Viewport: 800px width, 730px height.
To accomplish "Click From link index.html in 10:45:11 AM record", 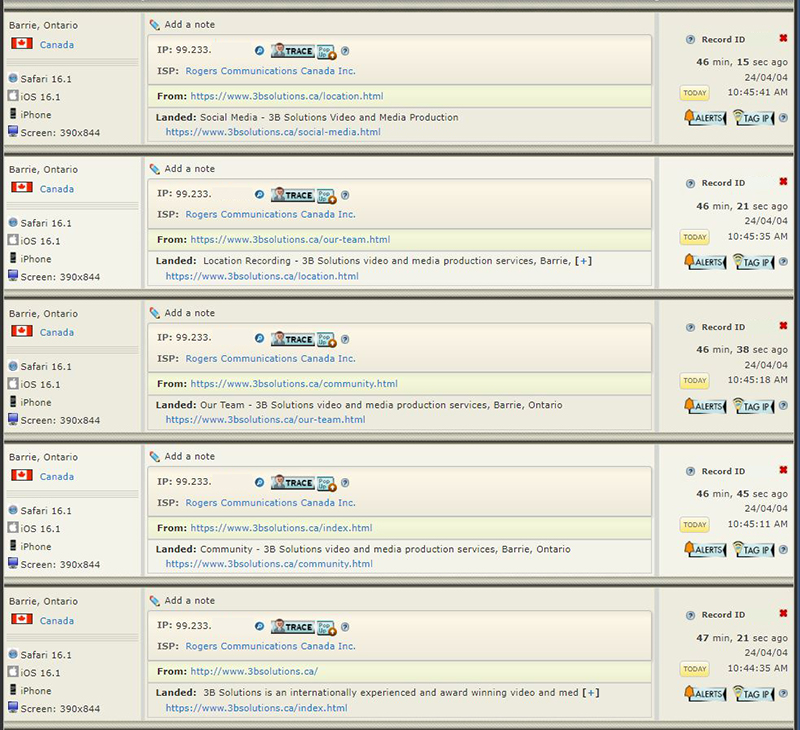I will pyautogui.click(x=281, y=528).
